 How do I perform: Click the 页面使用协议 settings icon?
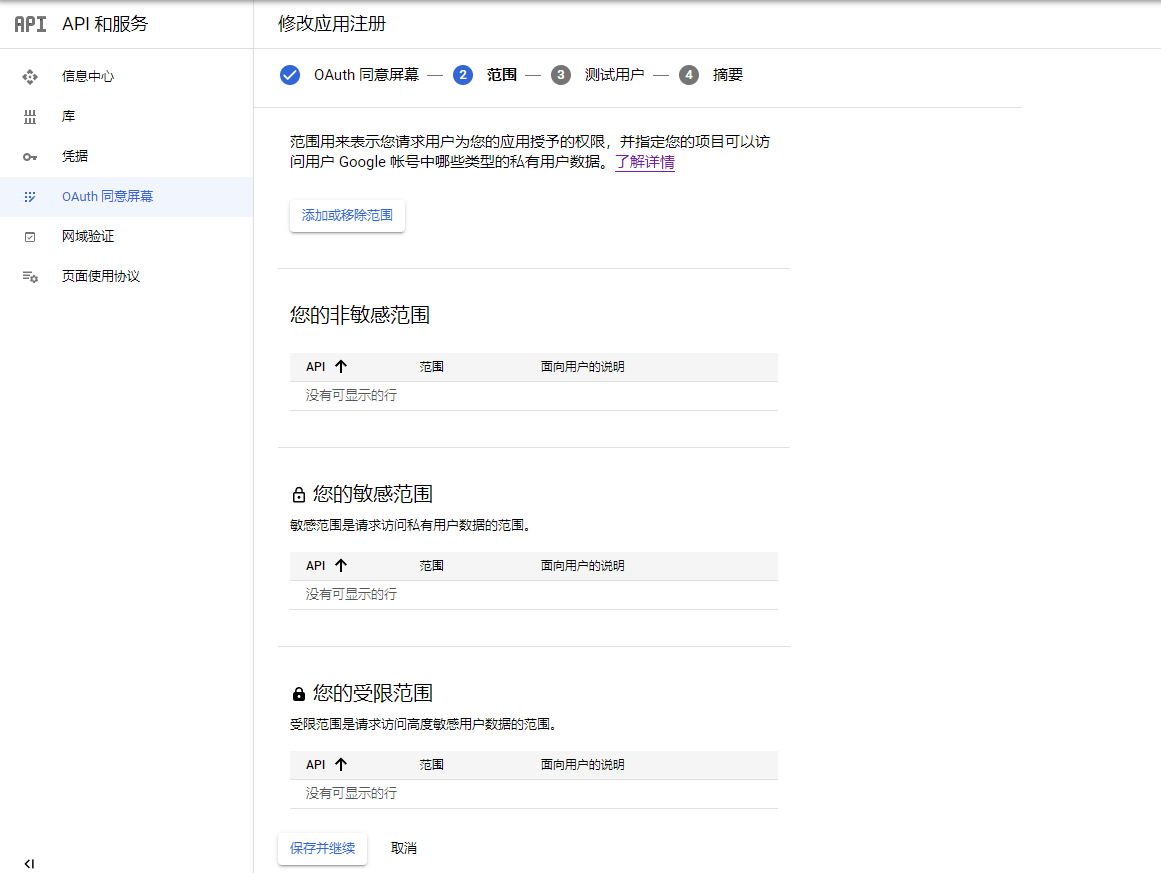click(30, 277)
